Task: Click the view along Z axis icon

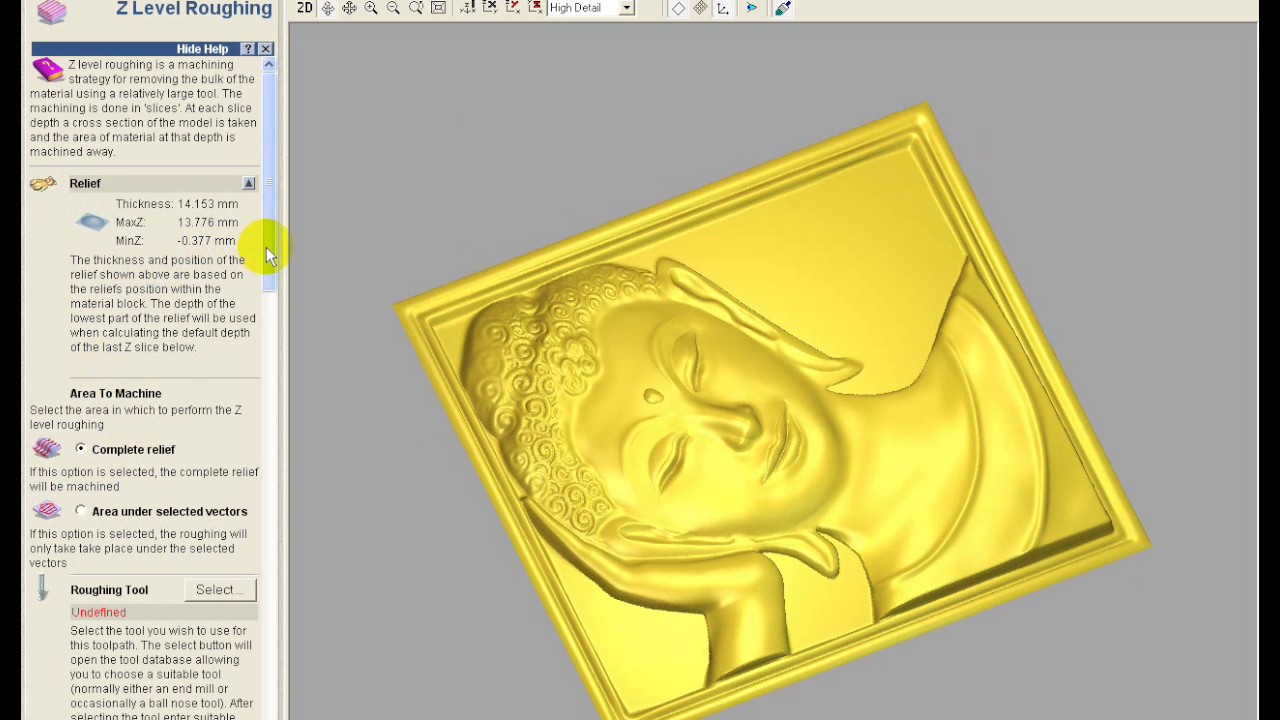Action: pyautogui.click(x=468, y=8)
